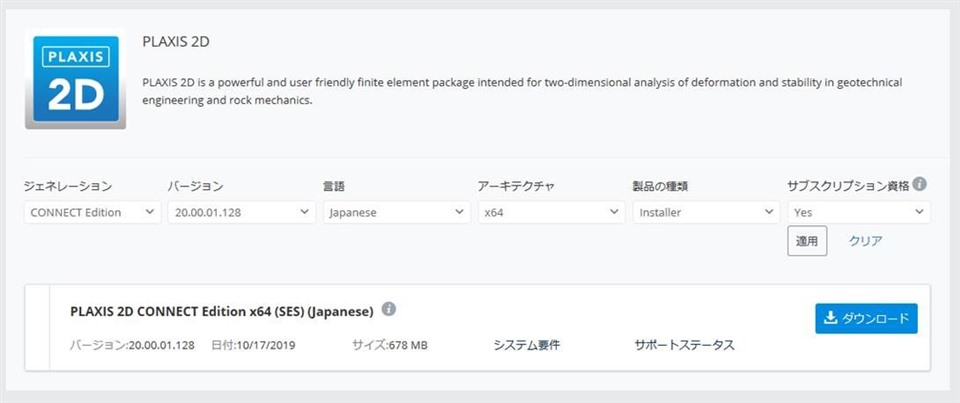Open the サブスクリプション資格 Yes dropdown
The width and height of the screenshot is (960, 403).
click(859, 212)
